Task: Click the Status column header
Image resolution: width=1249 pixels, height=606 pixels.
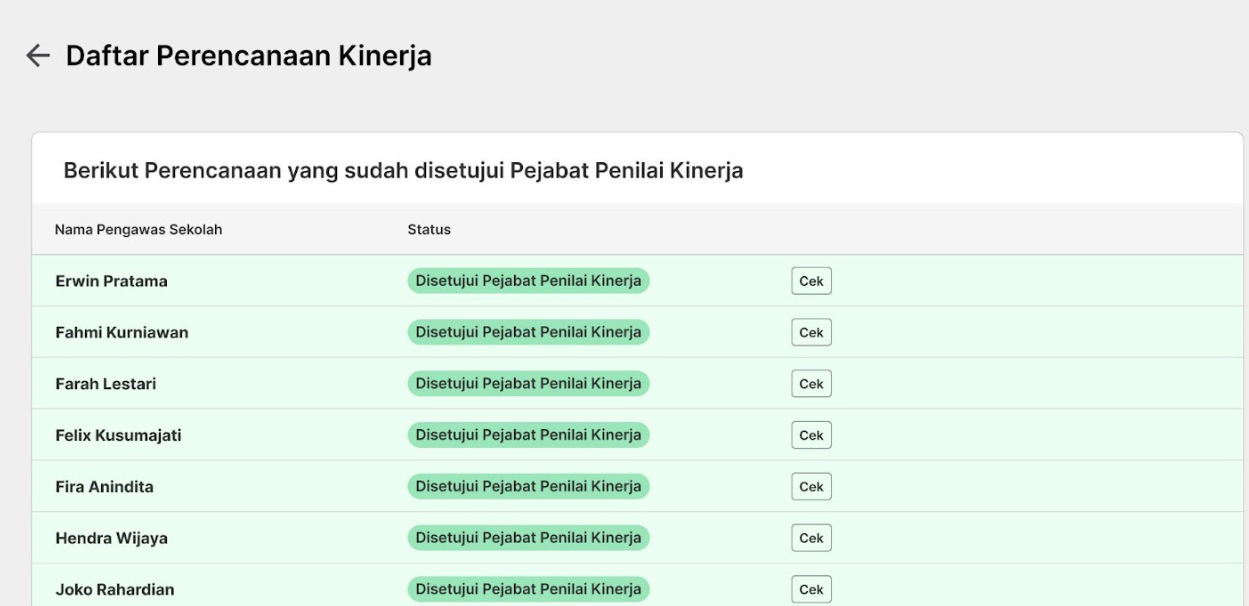Action: pyautogui.click(x=429, y=230)
